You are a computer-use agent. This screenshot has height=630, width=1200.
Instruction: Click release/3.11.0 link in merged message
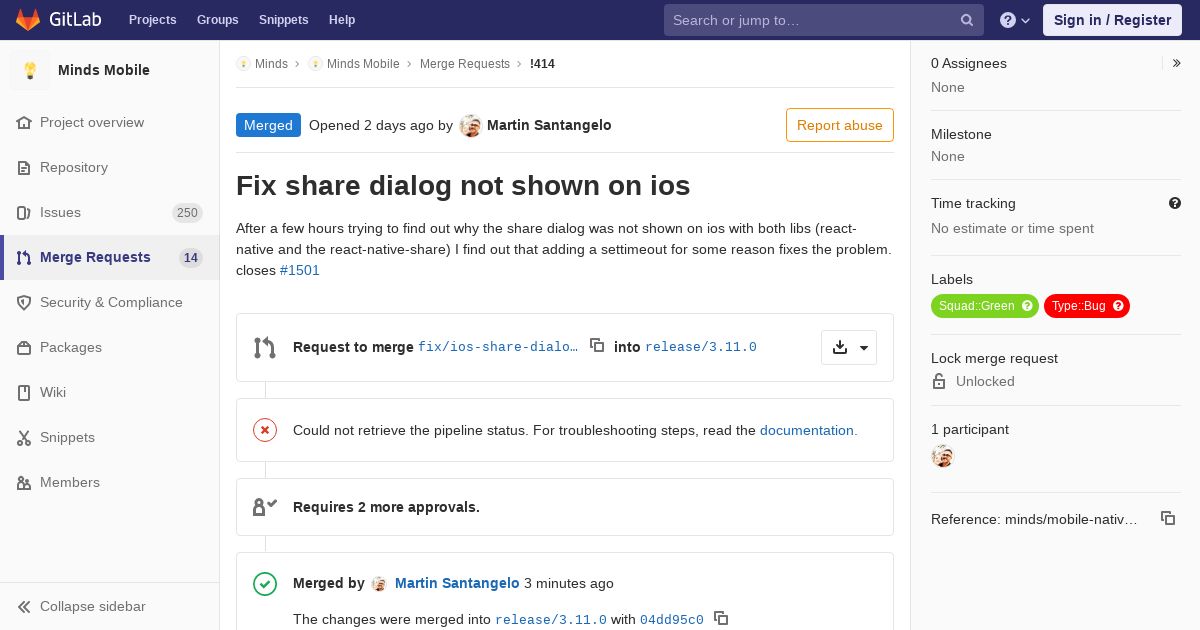coord(551,619)
